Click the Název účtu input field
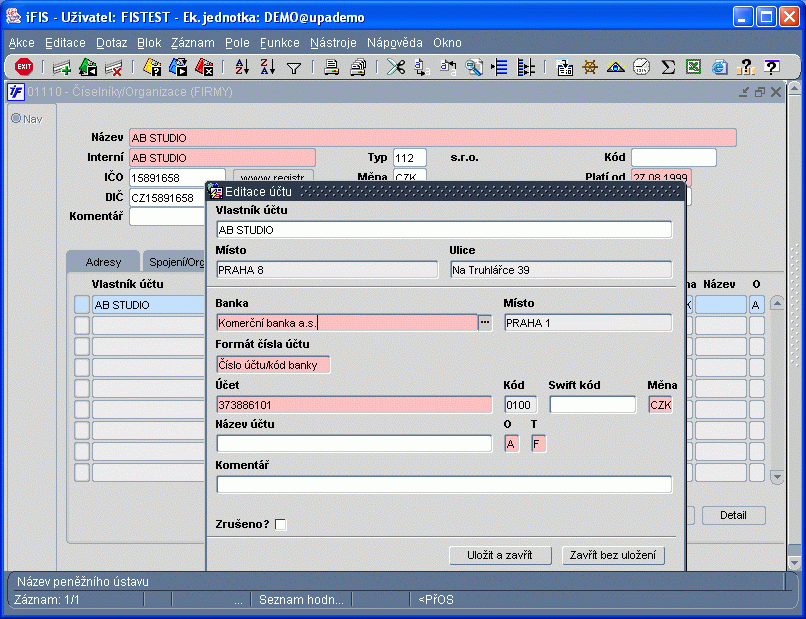This screenshot has height=619, width=806. pyautogui.click(x=354, y=444)
